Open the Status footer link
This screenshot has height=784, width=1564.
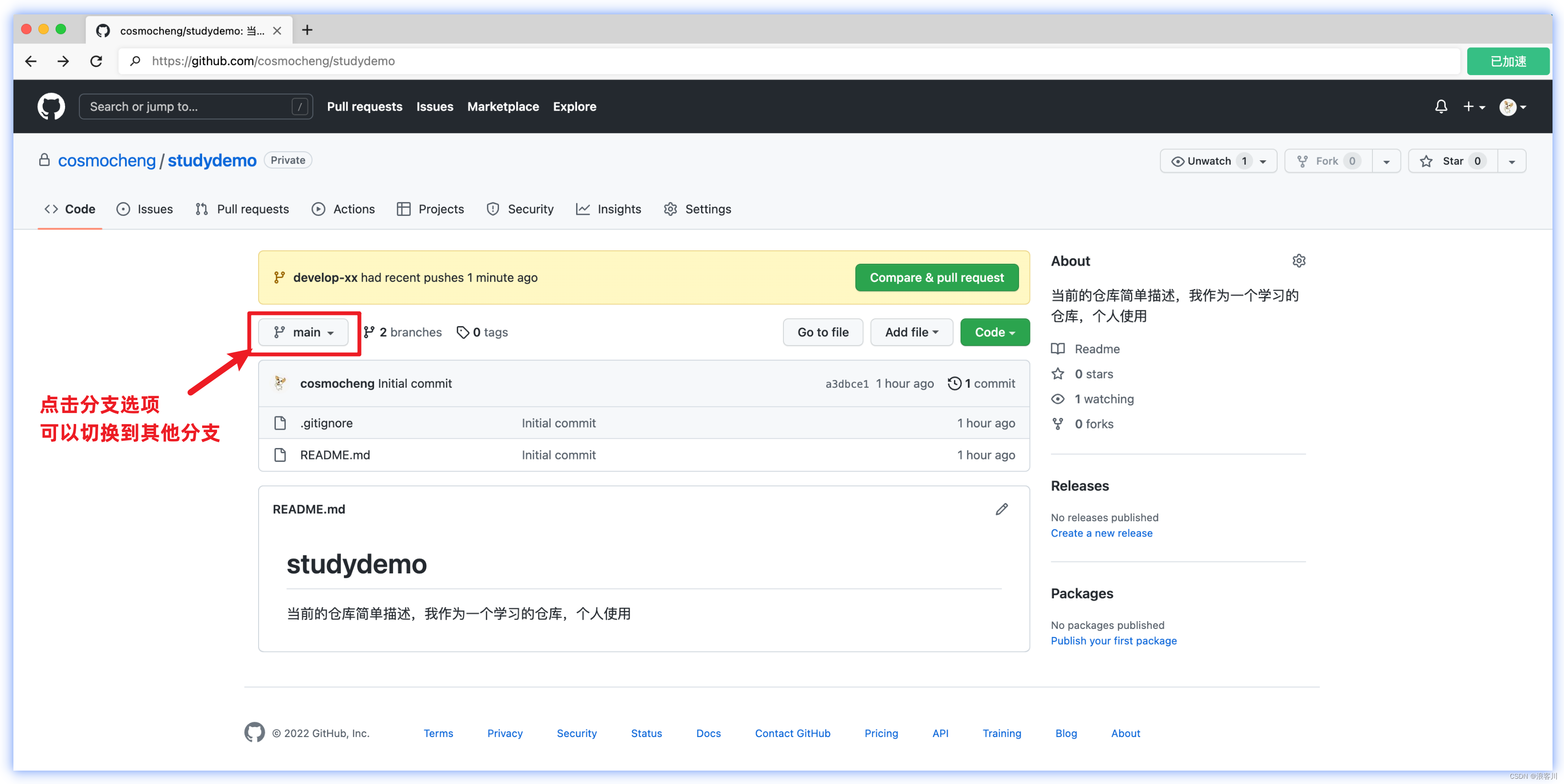[x=646, y=733]
